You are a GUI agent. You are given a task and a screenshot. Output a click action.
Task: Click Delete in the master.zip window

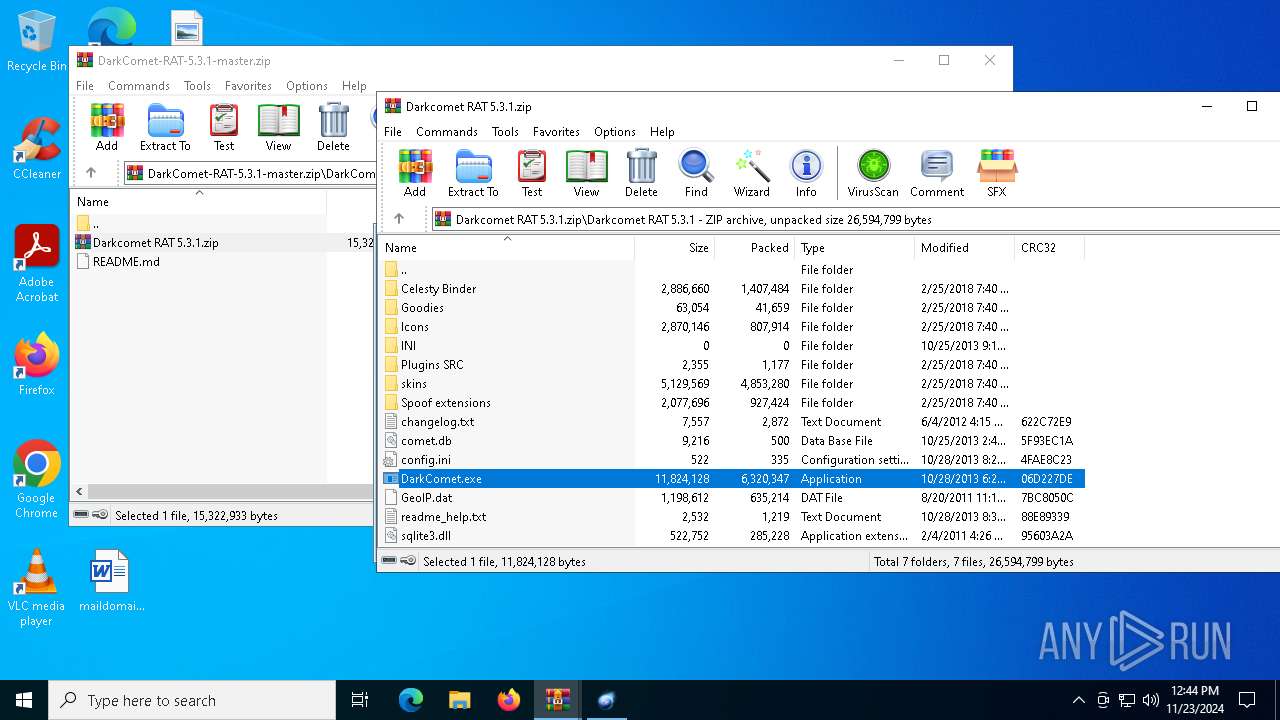tap(333, 127)
